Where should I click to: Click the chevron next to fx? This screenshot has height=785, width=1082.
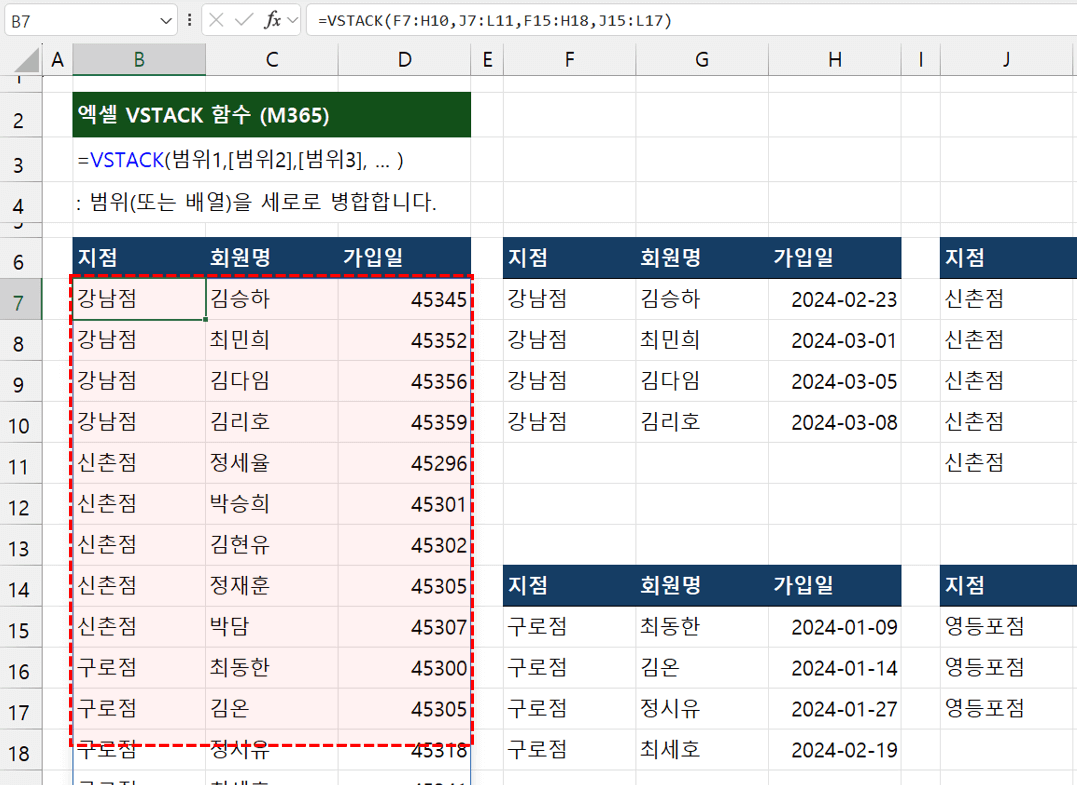click(x=292, y=20)
